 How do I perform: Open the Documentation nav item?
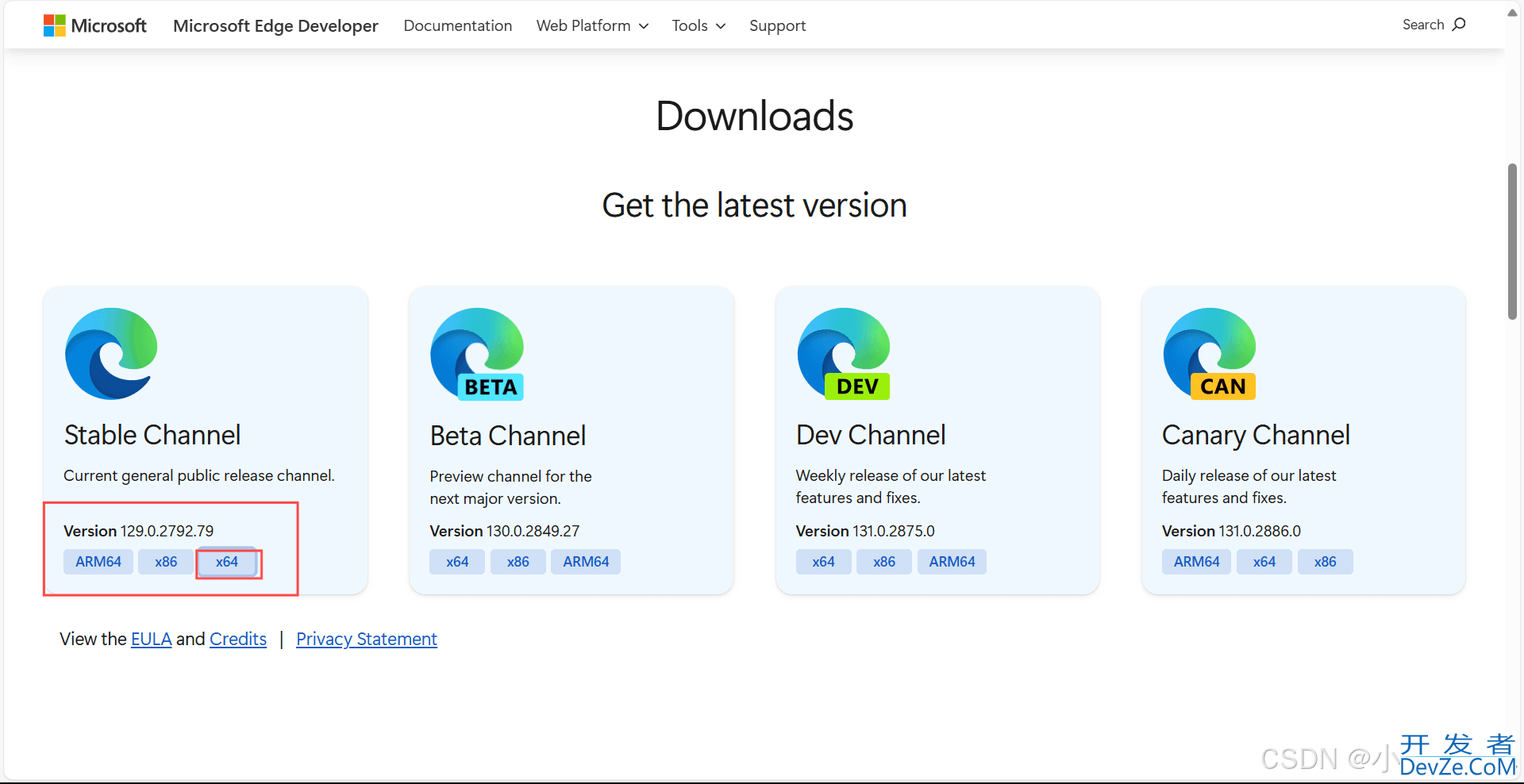click(x=458, y=25)
